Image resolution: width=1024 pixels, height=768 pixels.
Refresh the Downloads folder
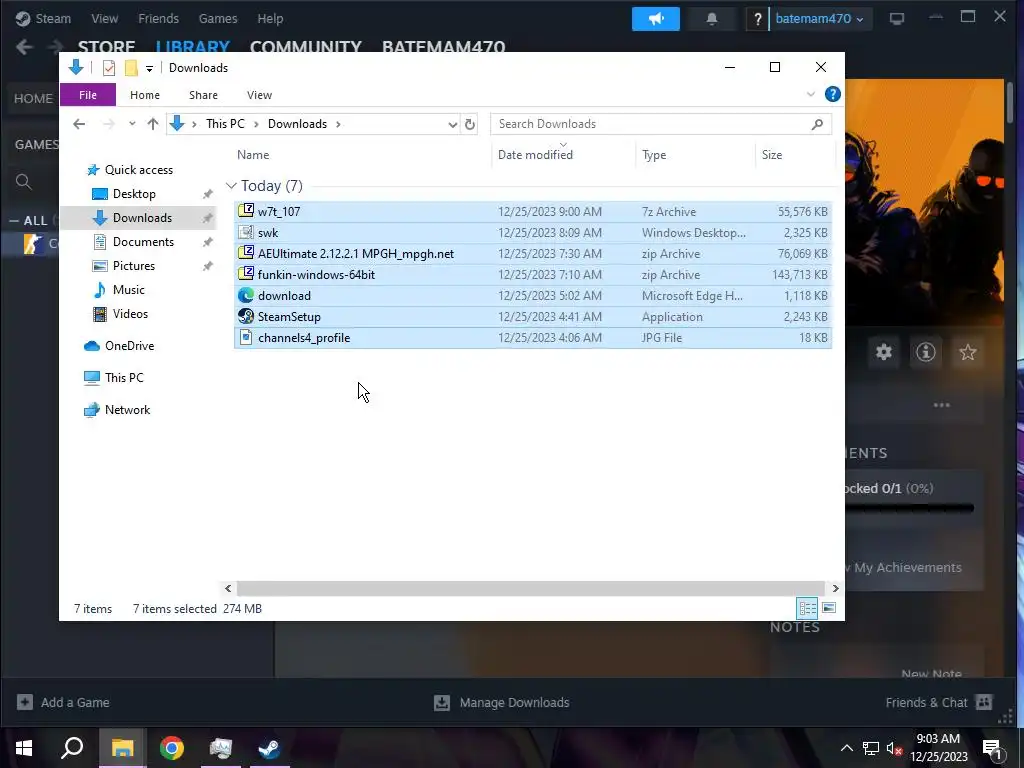point(470,124)
